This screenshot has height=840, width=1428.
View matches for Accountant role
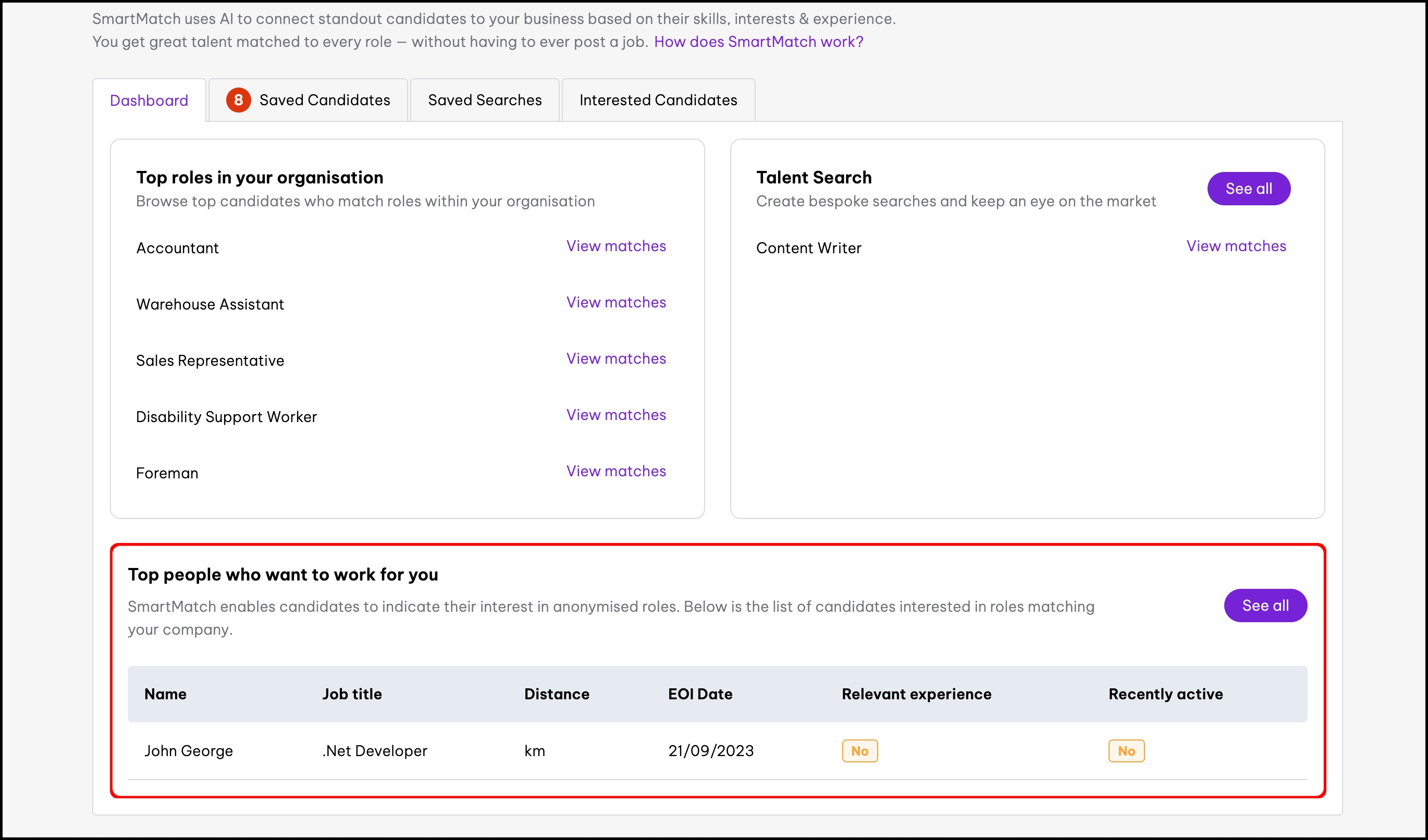[616, 246]
